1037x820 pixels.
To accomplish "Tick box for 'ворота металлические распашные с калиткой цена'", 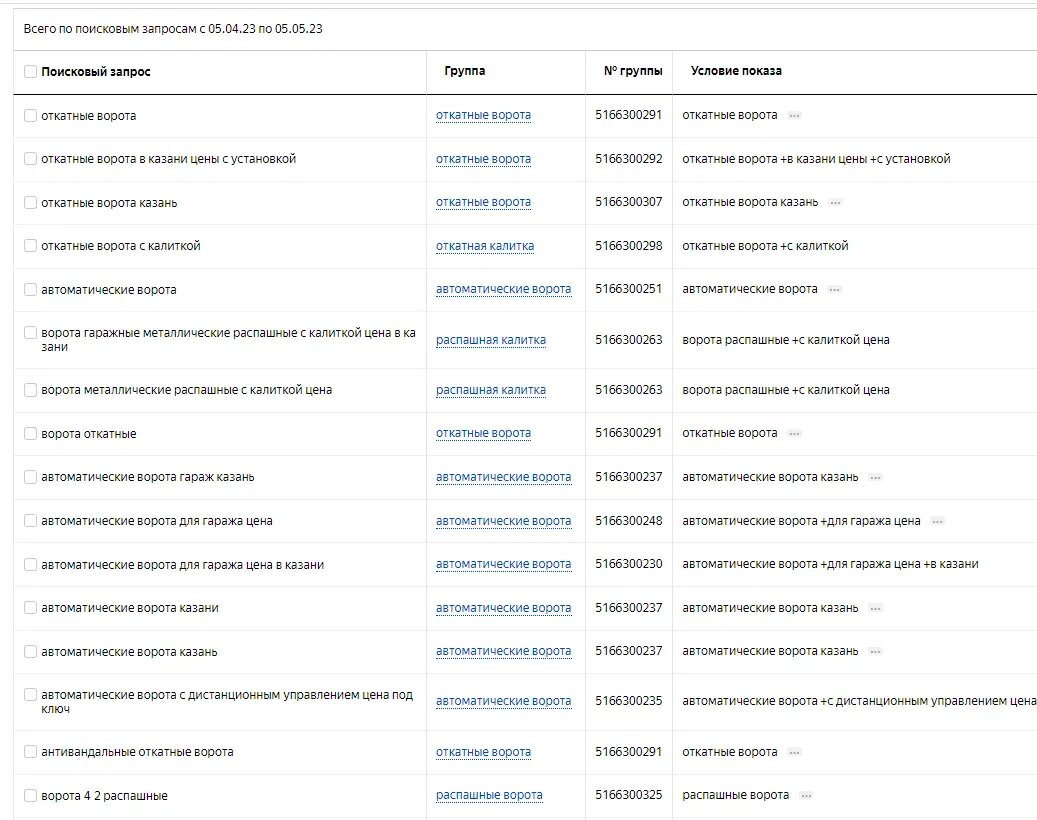I will click(30, 390).
